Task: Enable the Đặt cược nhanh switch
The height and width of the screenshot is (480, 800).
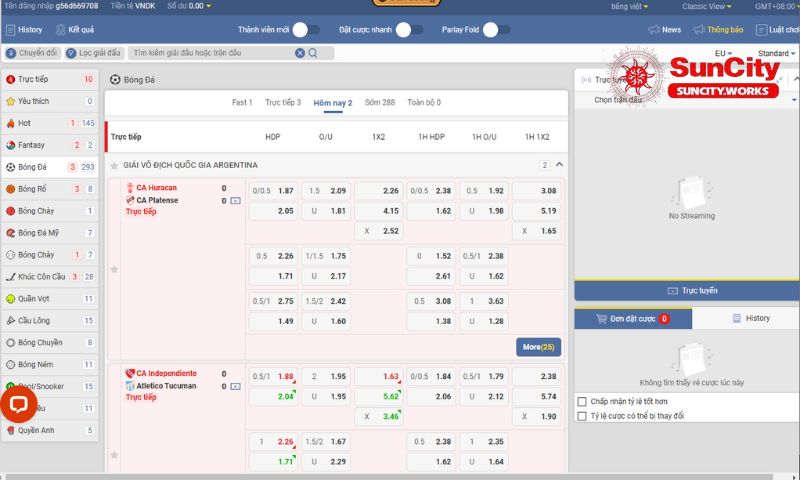Action: tap(407, 30)
